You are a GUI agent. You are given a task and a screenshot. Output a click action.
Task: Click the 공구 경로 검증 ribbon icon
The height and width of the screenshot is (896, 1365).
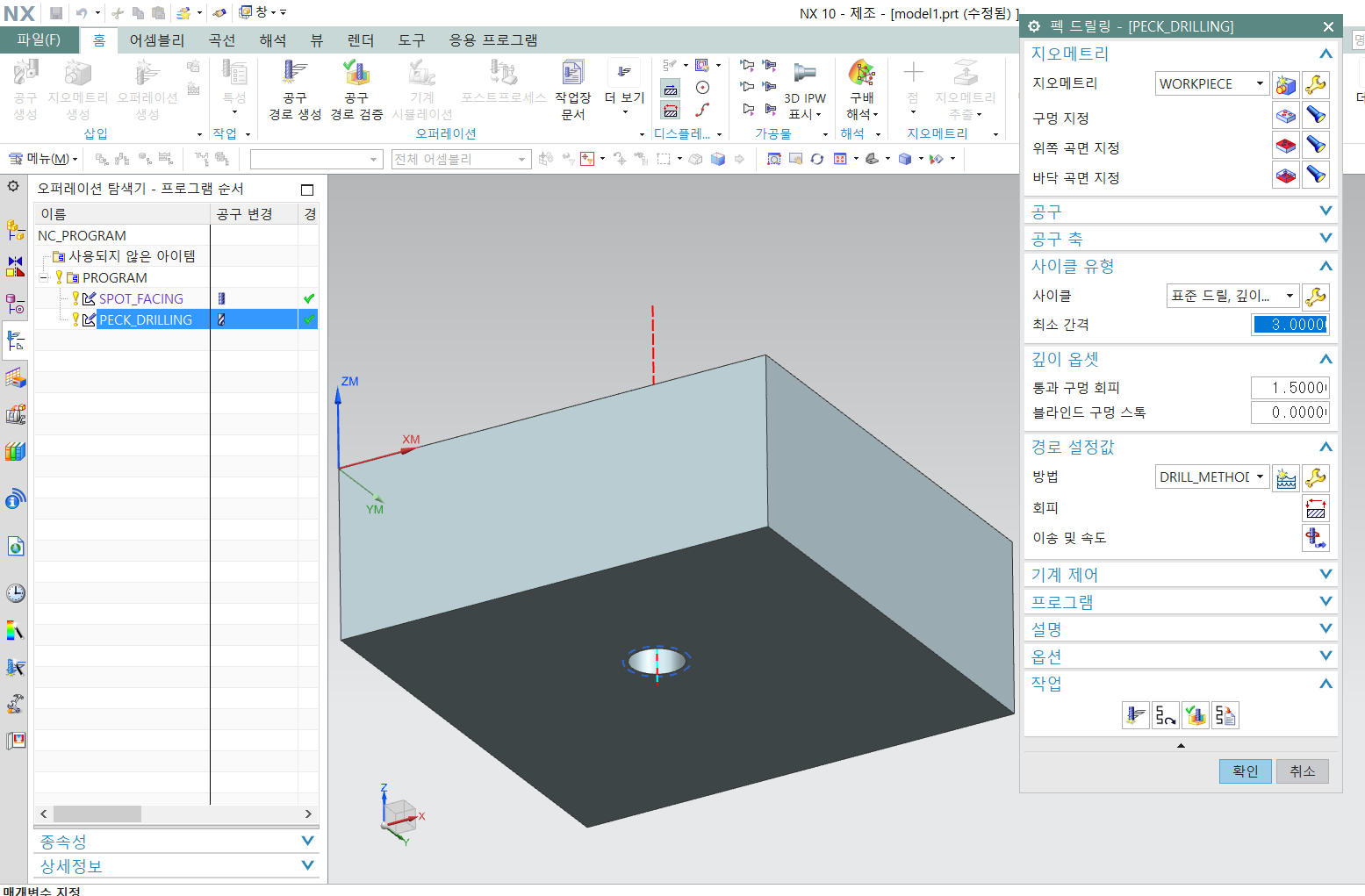pyautogui.click(x=356, y=90)
